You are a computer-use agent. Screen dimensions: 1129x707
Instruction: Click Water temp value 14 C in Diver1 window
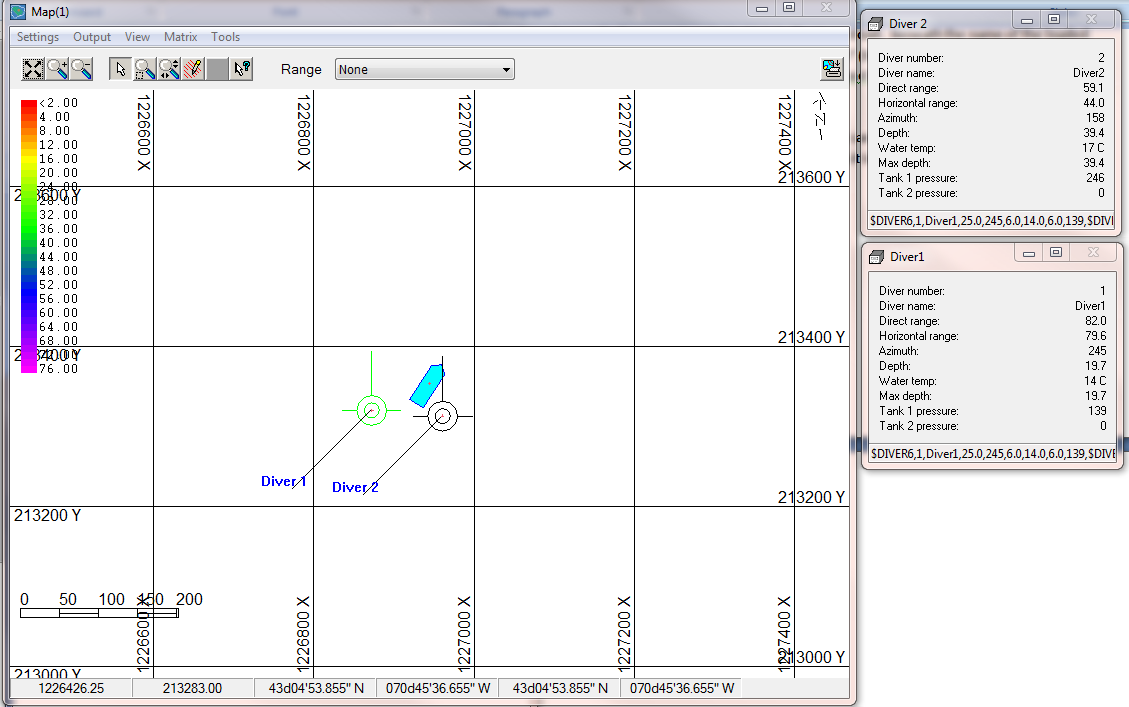(1095, 381)
